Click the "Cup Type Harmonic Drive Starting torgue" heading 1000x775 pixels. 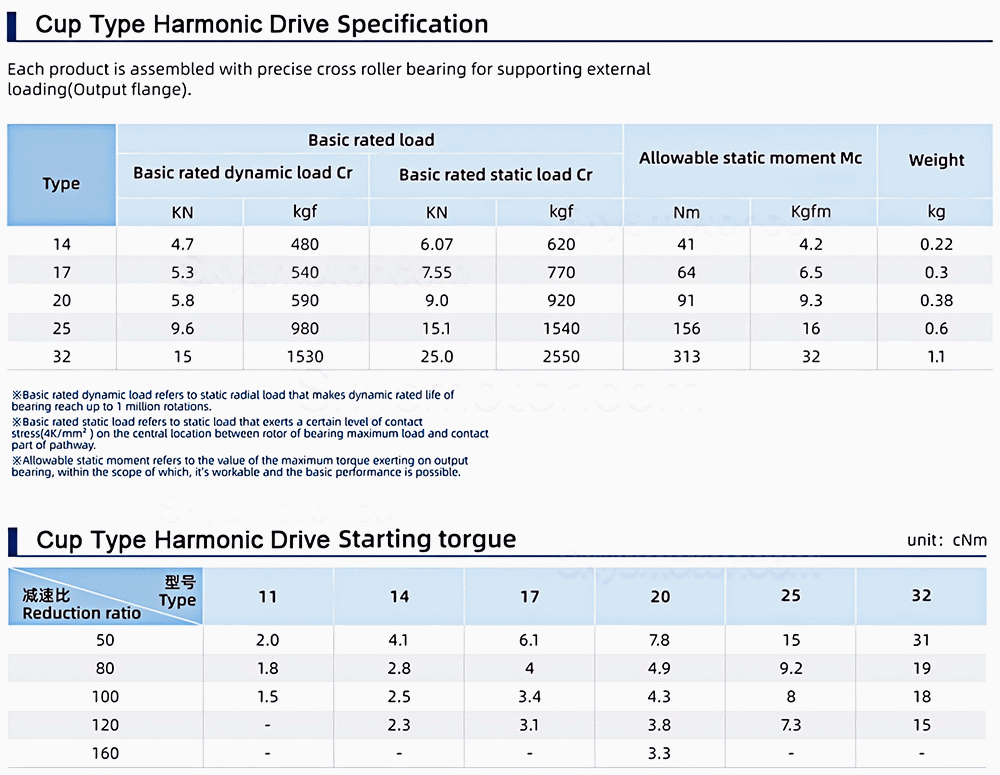pos(276,540)
